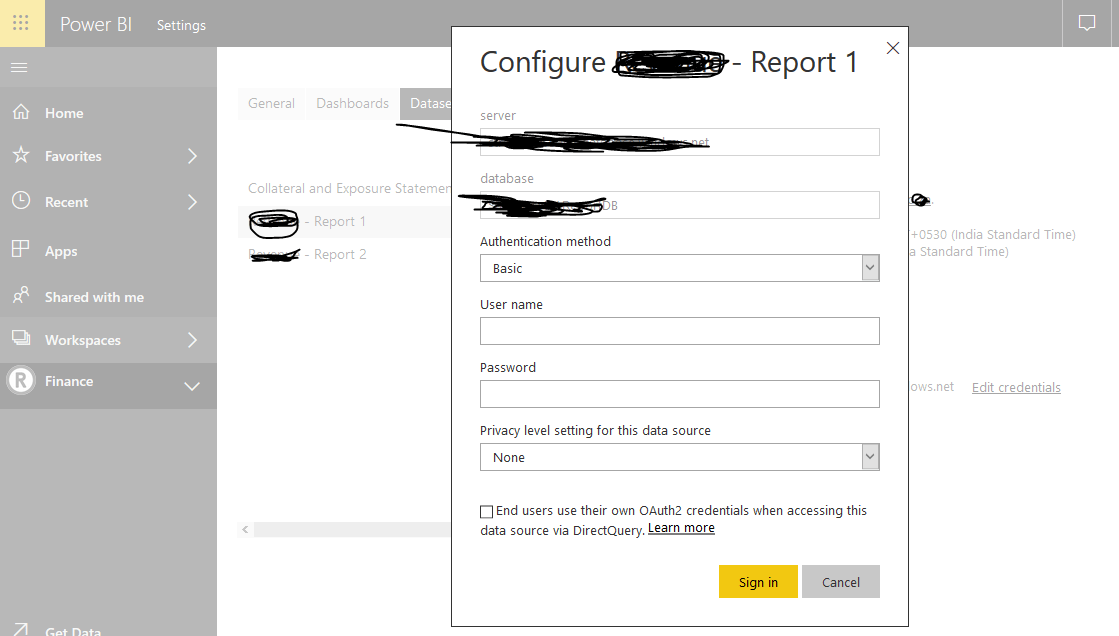
Task: Close the Configure dialog
Action: (892, 48)
